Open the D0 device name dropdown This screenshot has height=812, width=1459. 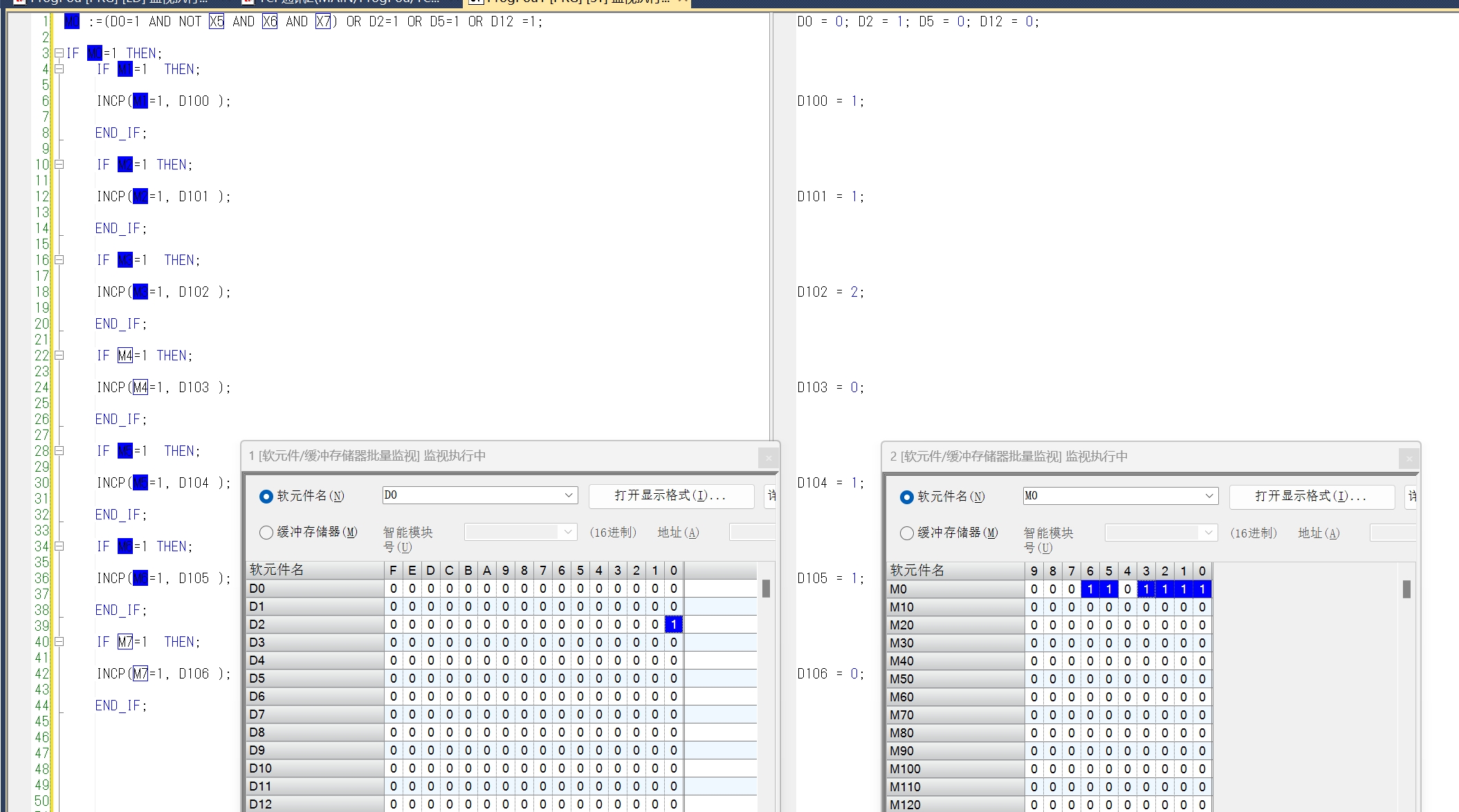(568, 495)
